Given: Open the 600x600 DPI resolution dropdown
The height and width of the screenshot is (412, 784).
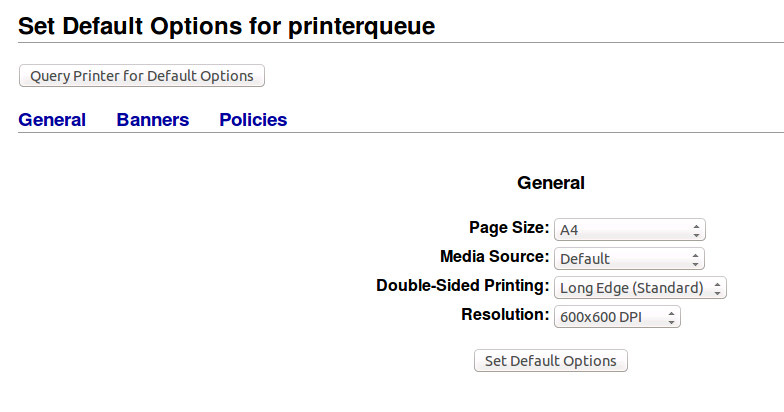Looking at the screenshot, I should tap(617, 316).
